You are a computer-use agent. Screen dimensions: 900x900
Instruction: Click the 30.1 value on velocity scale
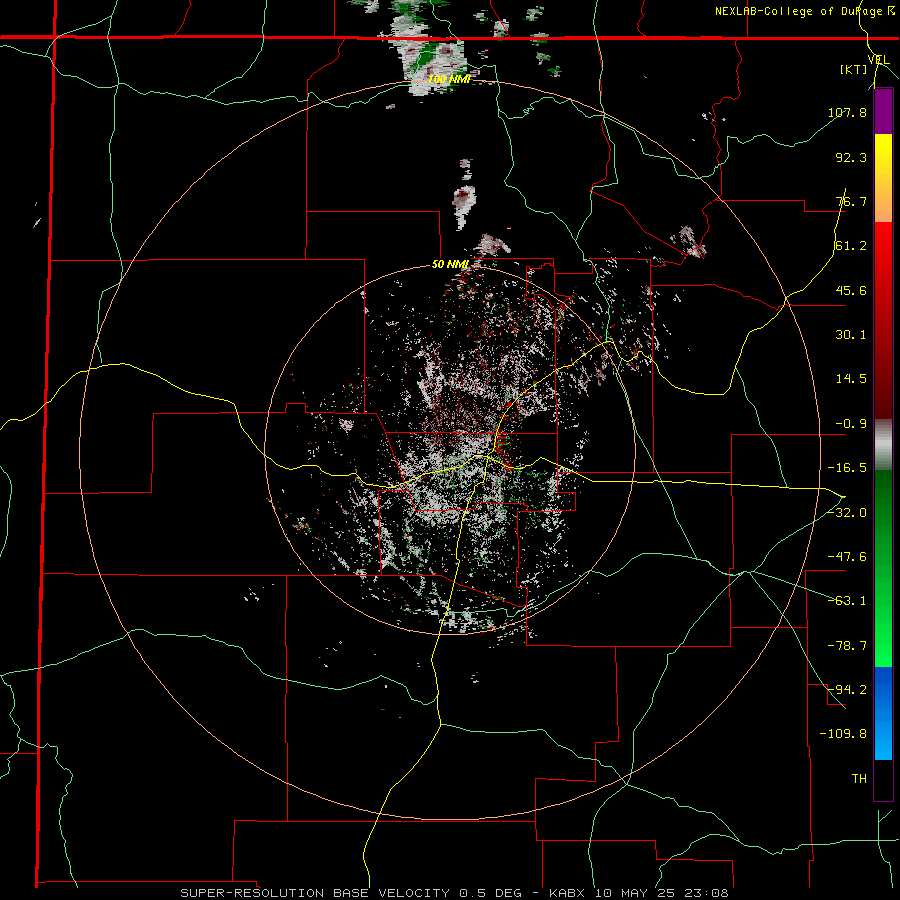(x=851, y=335)
